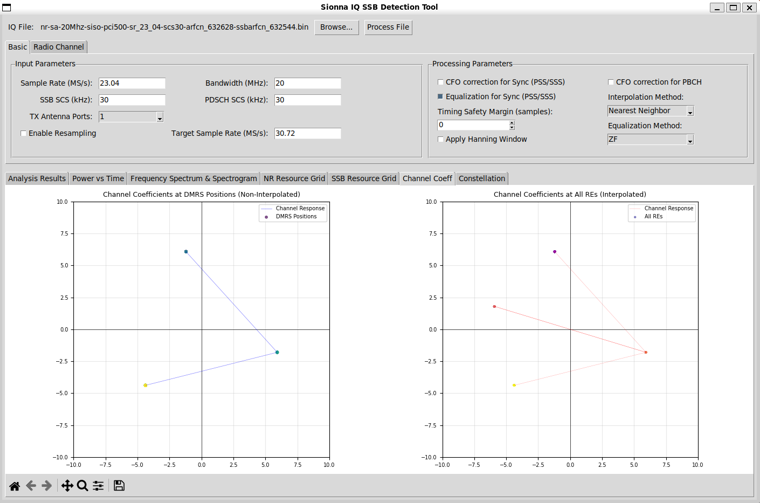Open the Radio Channel tab
The width and height of the screenshot is (760, 503).
click(59, 47)
